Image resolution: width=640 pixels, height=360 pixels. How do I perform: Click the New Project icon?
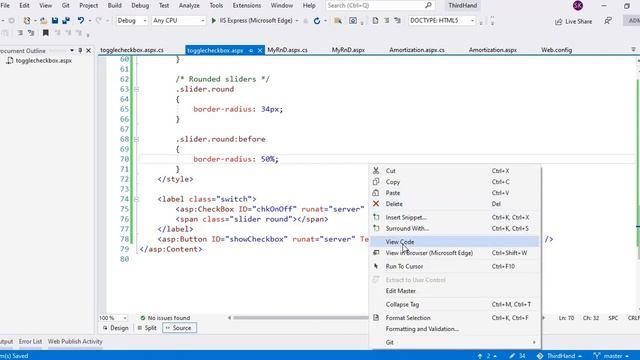point(27,20)
